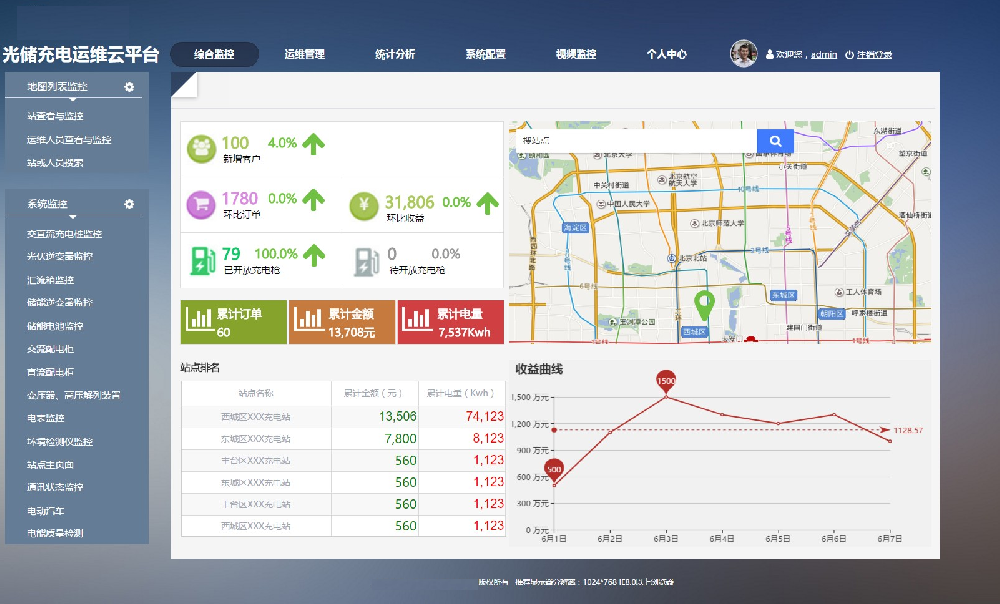This screenshot has width=1000, height=604.
Task: Click the admin user avatar photo
Action: (x=743, y=54)
